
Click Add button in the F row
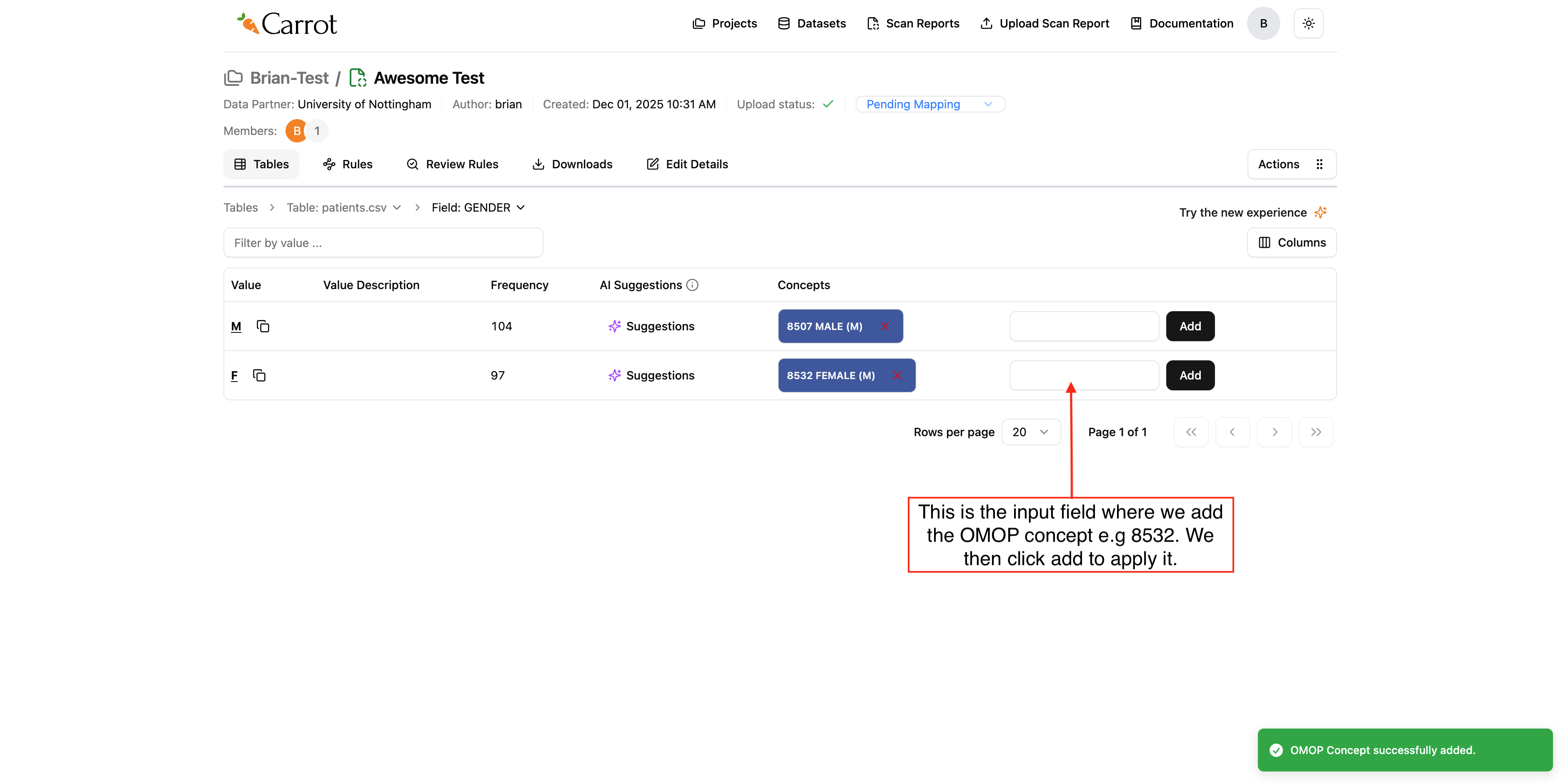click(1190, 375)
